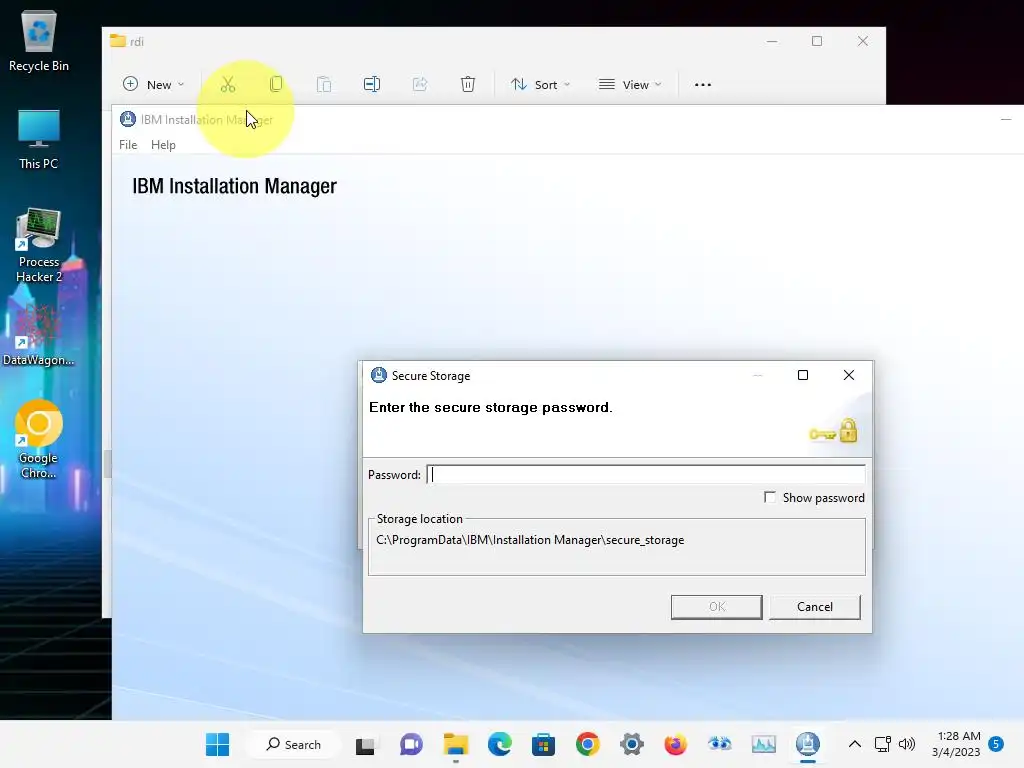1024x768 pixels.
Task: Click the secure_storage location path text
Action: pyautogui.click(x=530, y=540)
